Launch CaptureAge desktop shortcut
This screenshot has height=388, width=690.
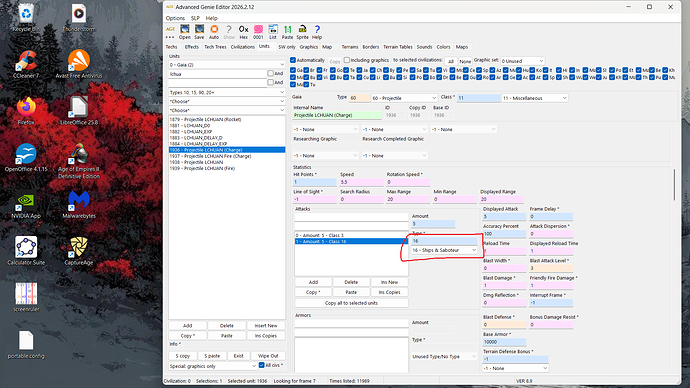click(79, 251)
